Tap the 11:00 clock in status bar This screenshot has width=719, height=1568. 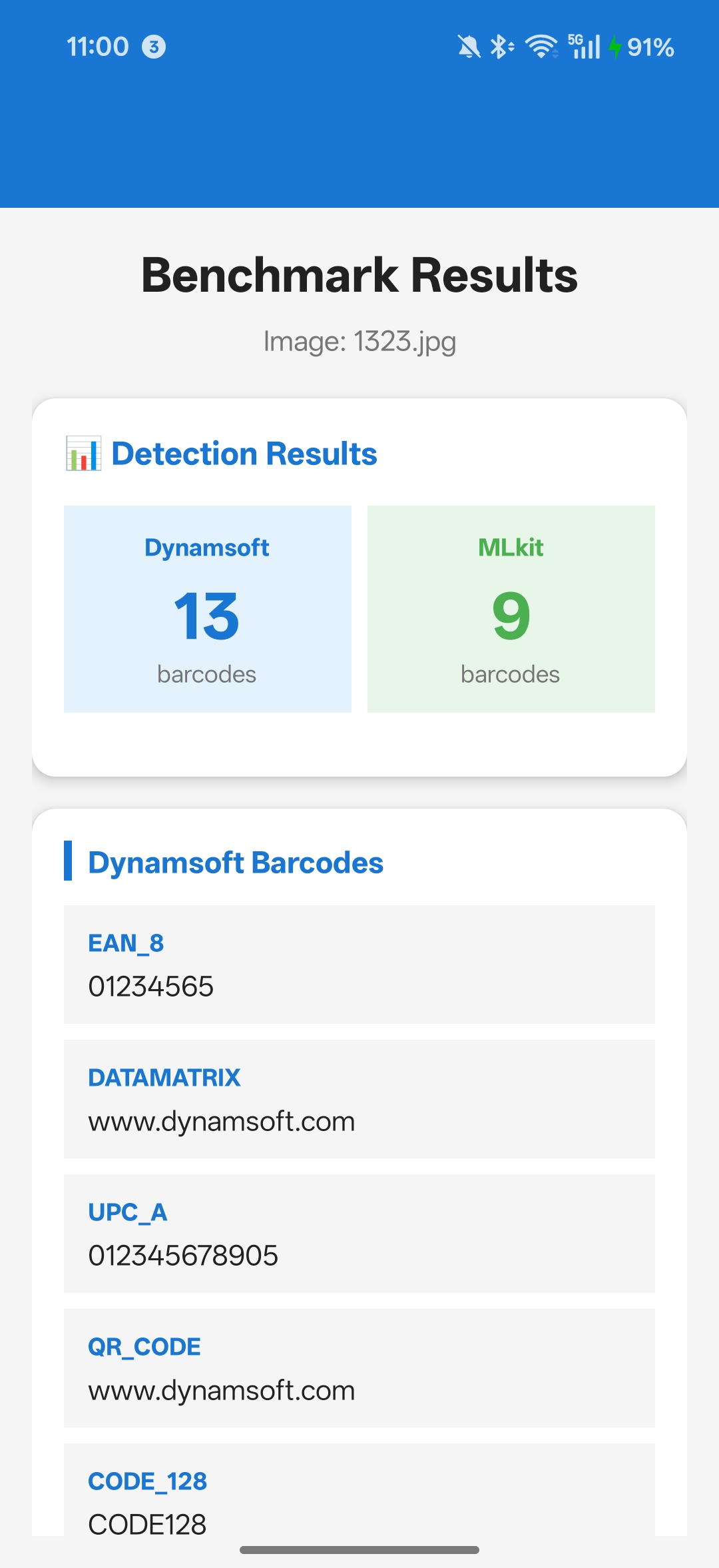click(97, 47)
